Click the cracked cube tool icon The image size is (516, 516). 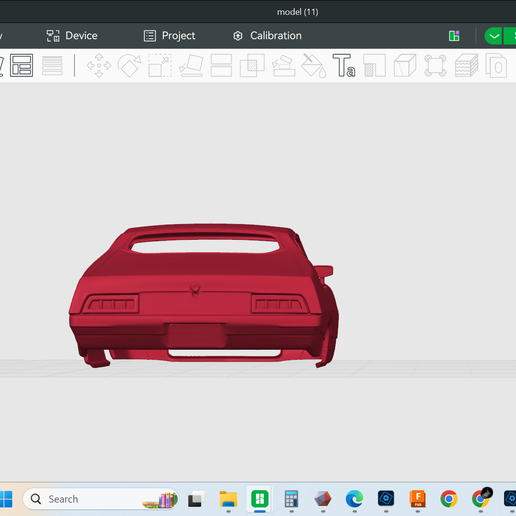pyautogui.click(x=405, y=65)
